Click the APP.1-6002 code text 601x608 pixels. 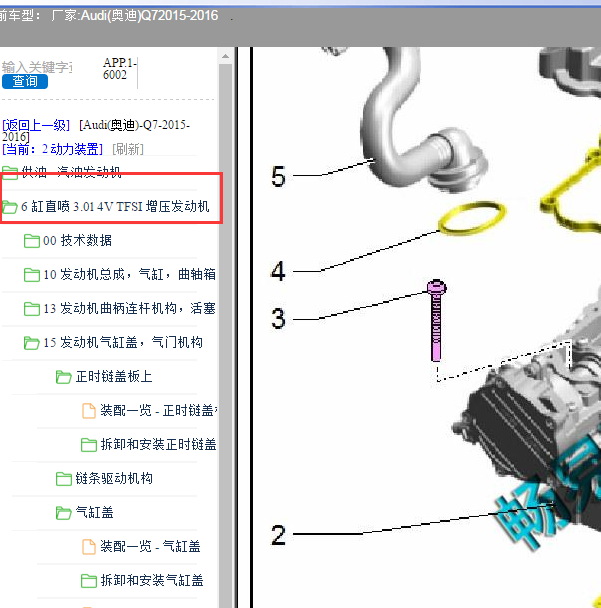pos(120,69)
